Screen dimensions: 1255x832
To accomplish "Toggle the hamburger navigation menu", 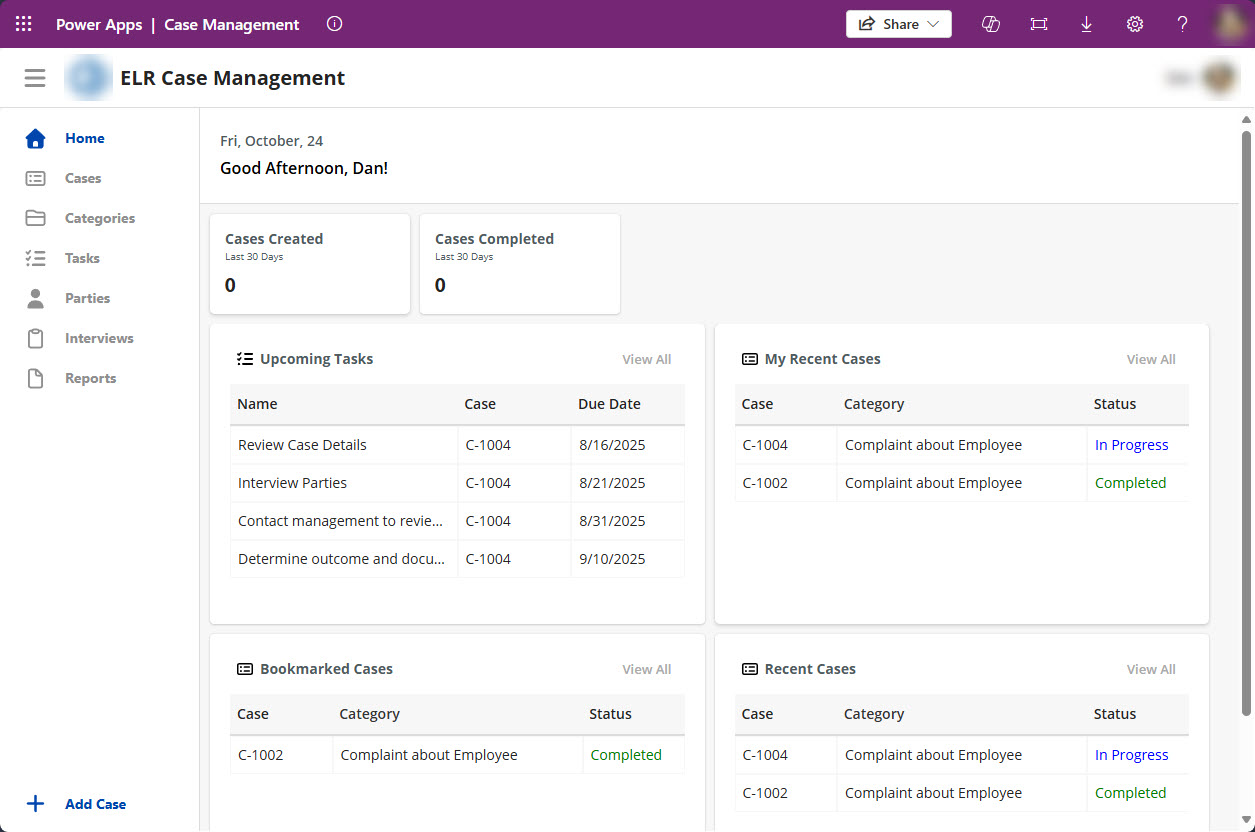I will pyautogui.click(x=35, y=78).
